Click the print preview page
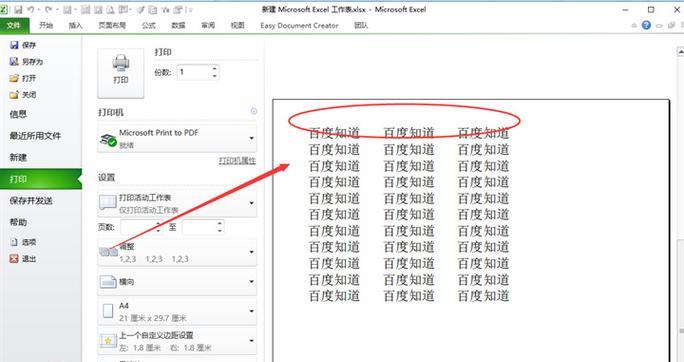Image resolution: width=684 pixels, height=362 pixels. coord(471,230)
